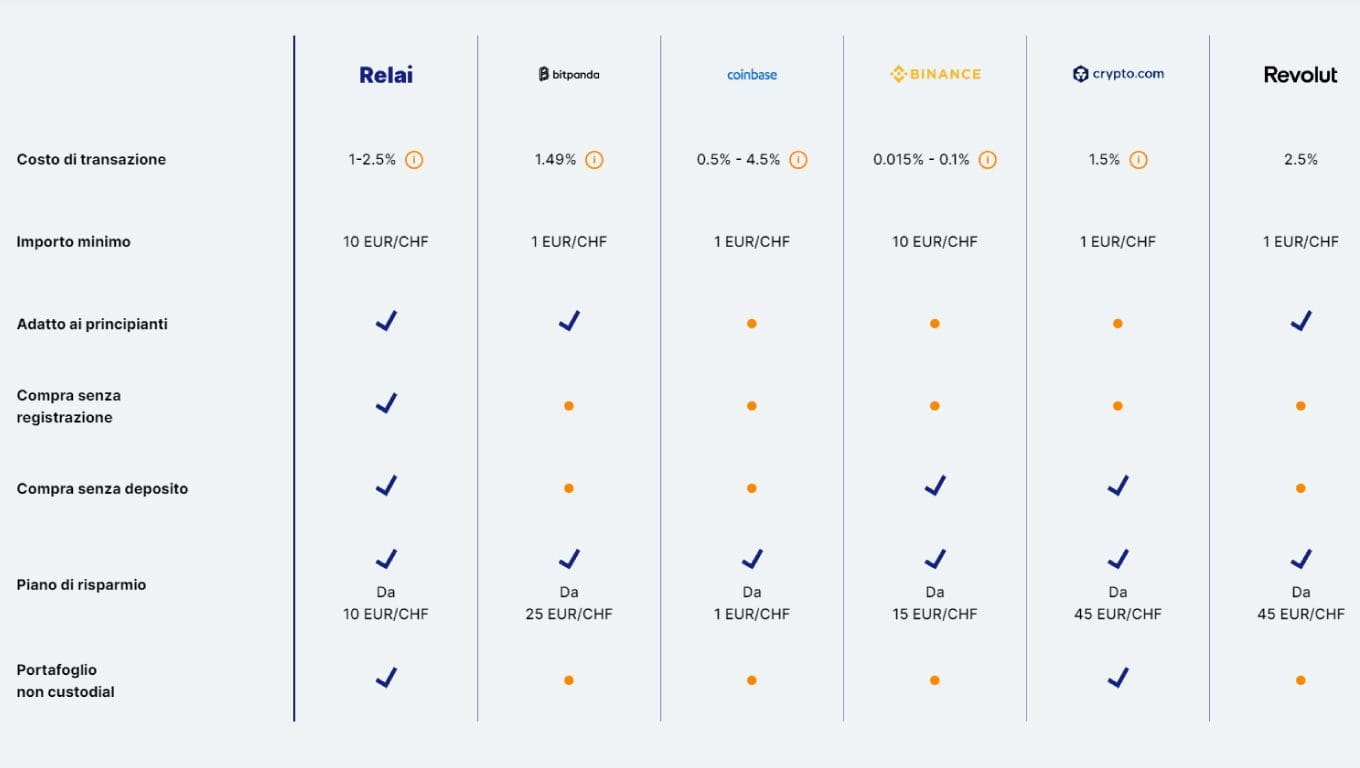Click crypto.com's checkmark for Portafoglio non custodial
The height and width of the screenshot is (768, 1360).
[x=1118, y=678]
